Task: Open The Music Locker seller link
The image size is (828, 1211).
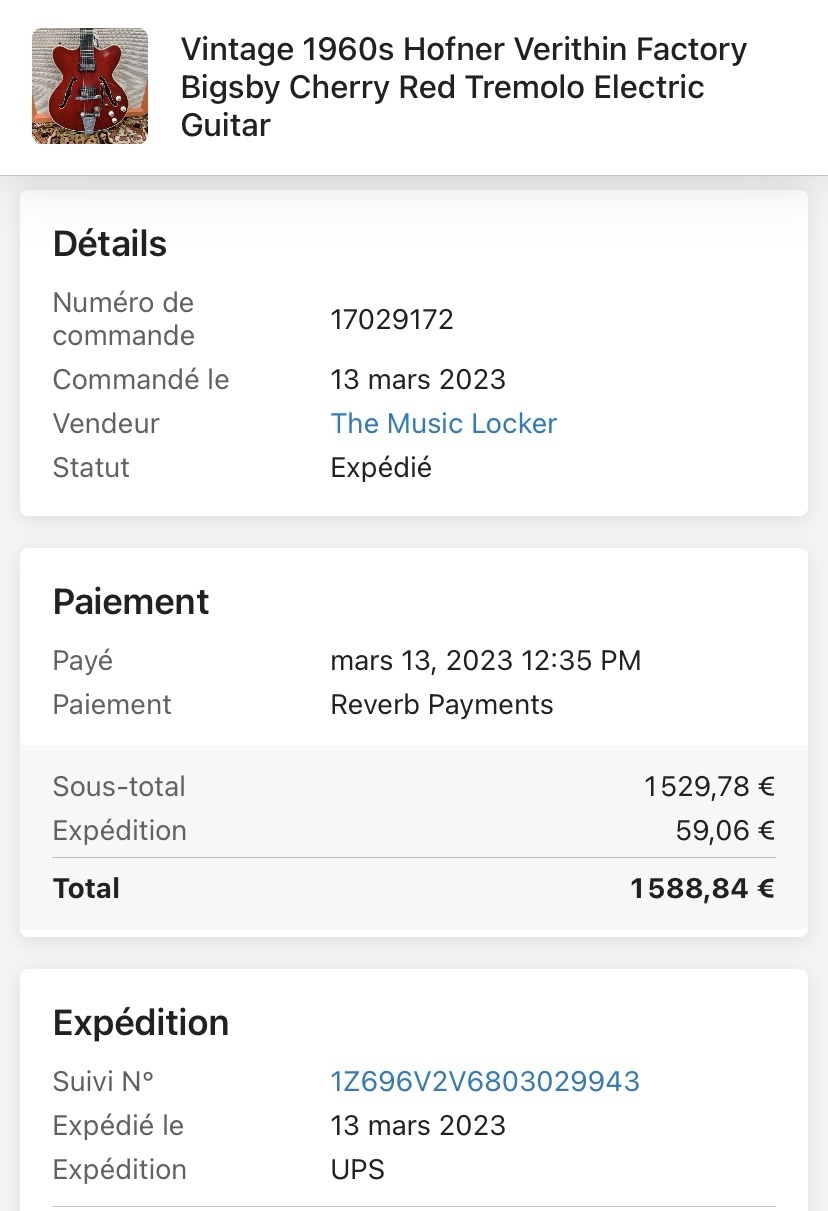Action: (443, 424)
